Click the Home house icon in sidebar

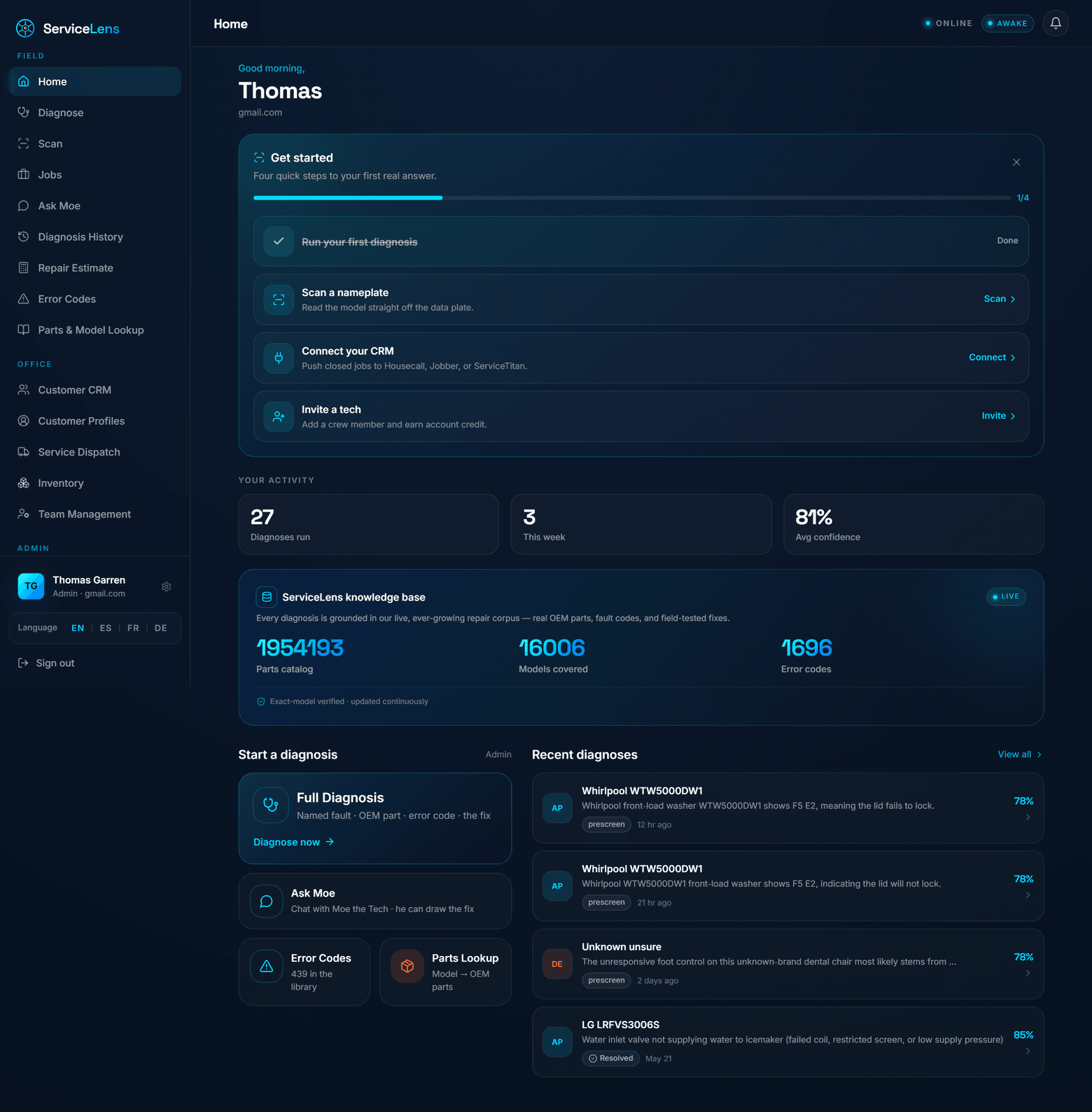coord(24,81)
